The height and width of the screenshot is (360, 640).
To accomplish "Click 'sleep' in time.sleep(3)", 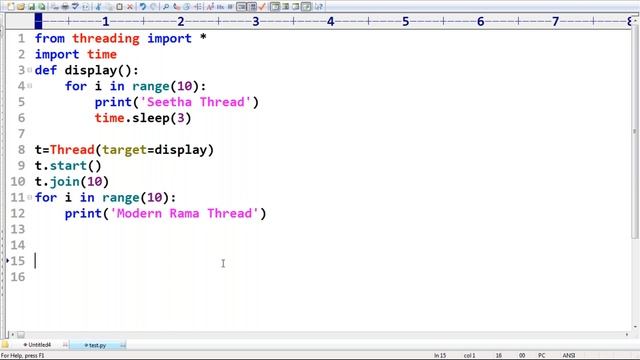I will coord(151,118).
